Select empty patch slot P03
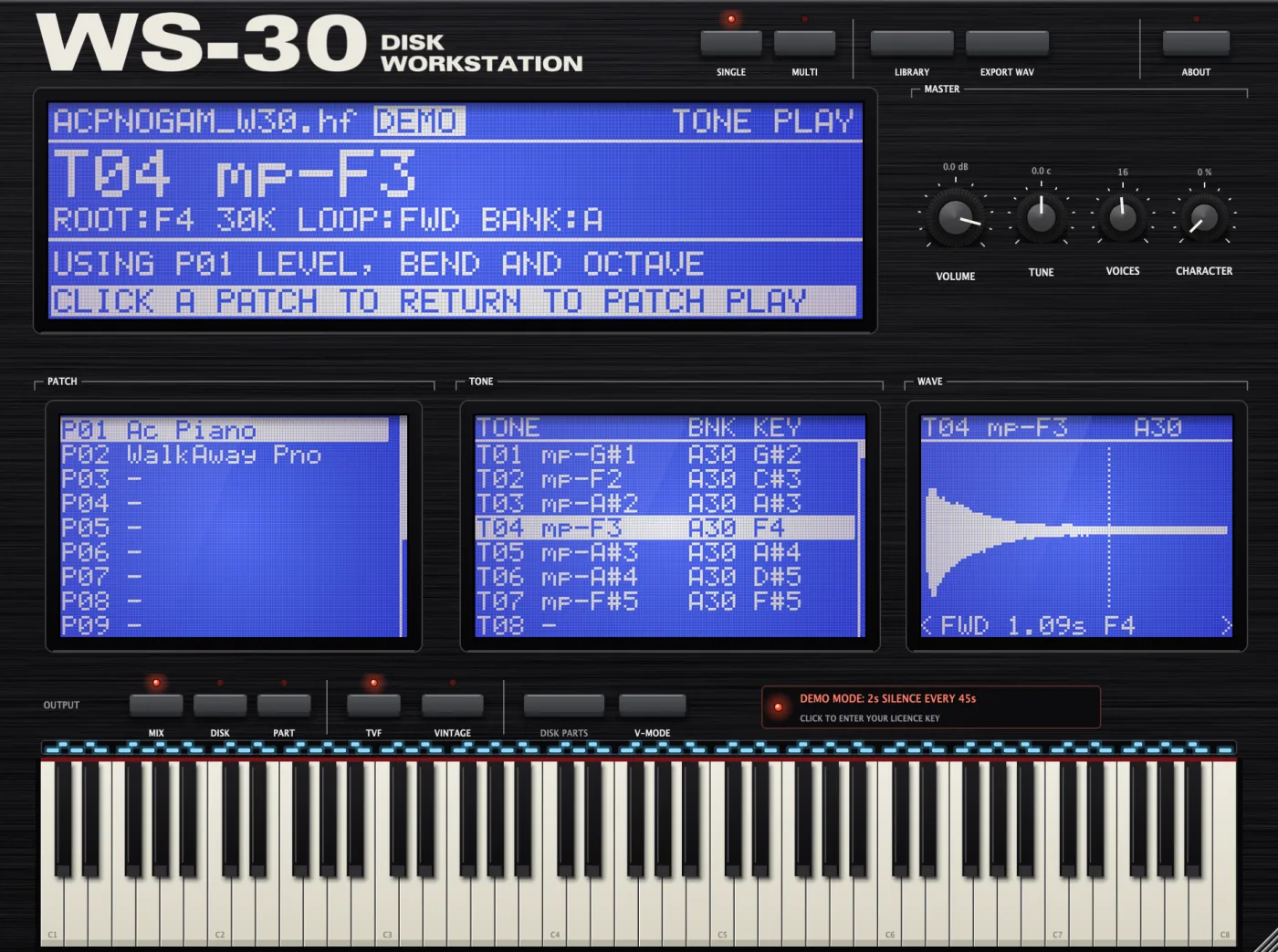The height and width of the screenshot is (952, 1278). [x=225, y=479]
